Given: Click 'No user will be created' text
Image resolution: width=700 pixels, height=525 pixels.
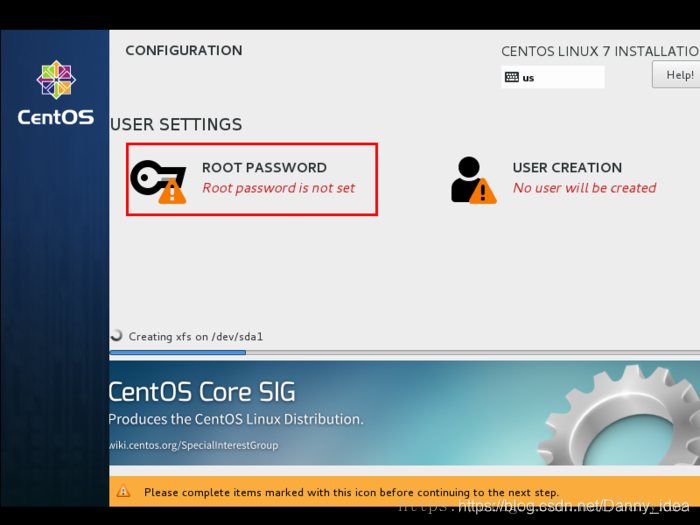Looking at the screenshot, I should [584, 188].
